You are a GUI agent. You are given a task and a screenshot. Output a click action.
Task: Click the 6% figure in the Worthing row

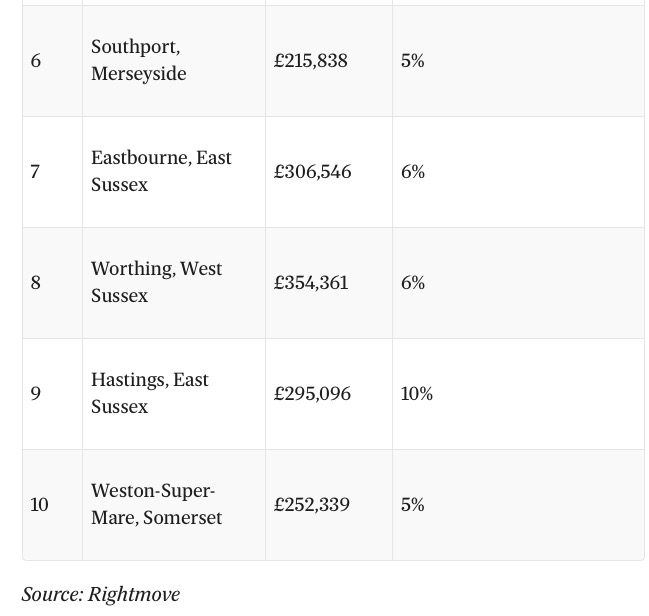point(413,283)
